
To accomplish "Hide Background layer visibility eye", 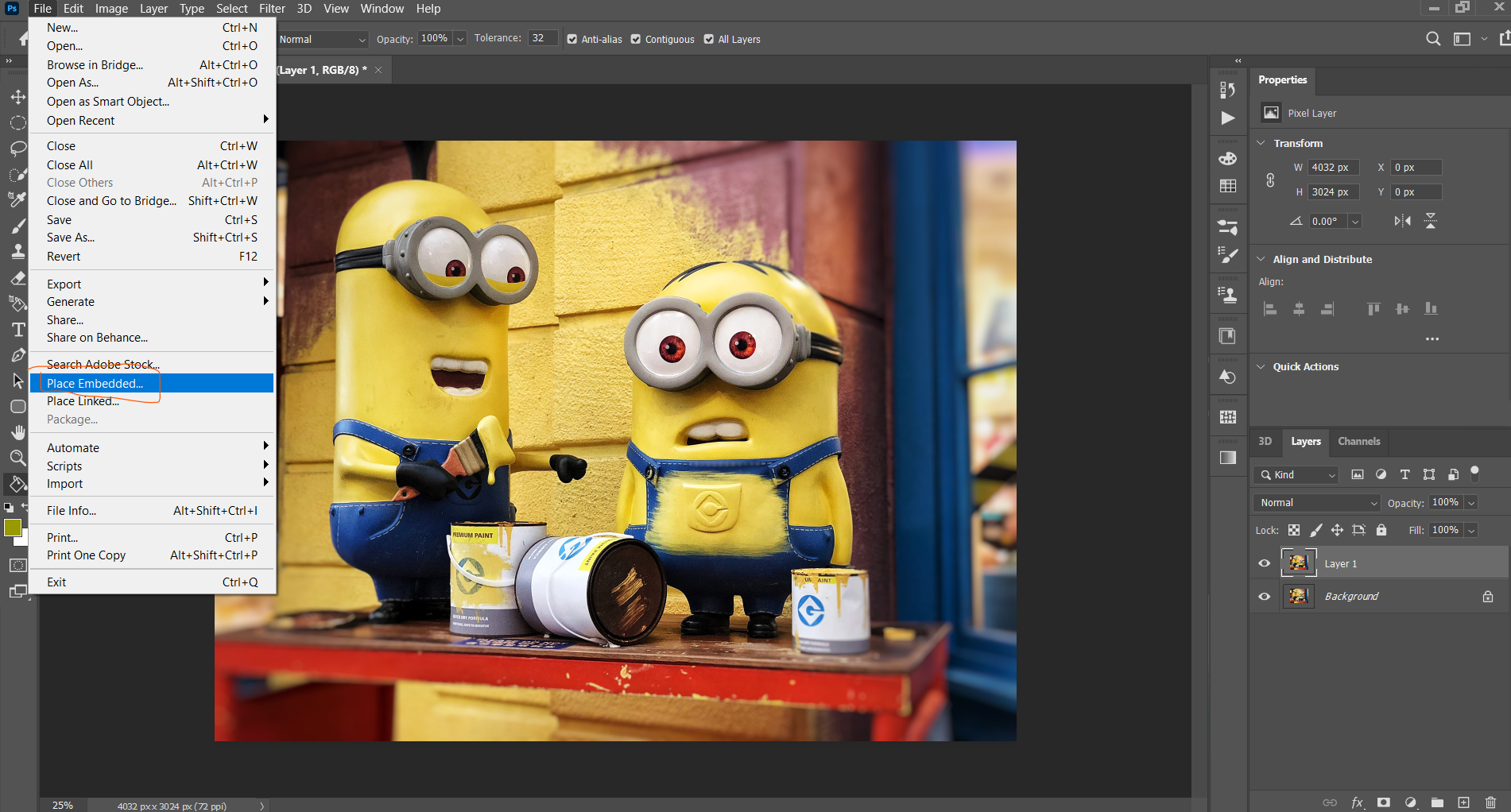I will pos(1264,596).
